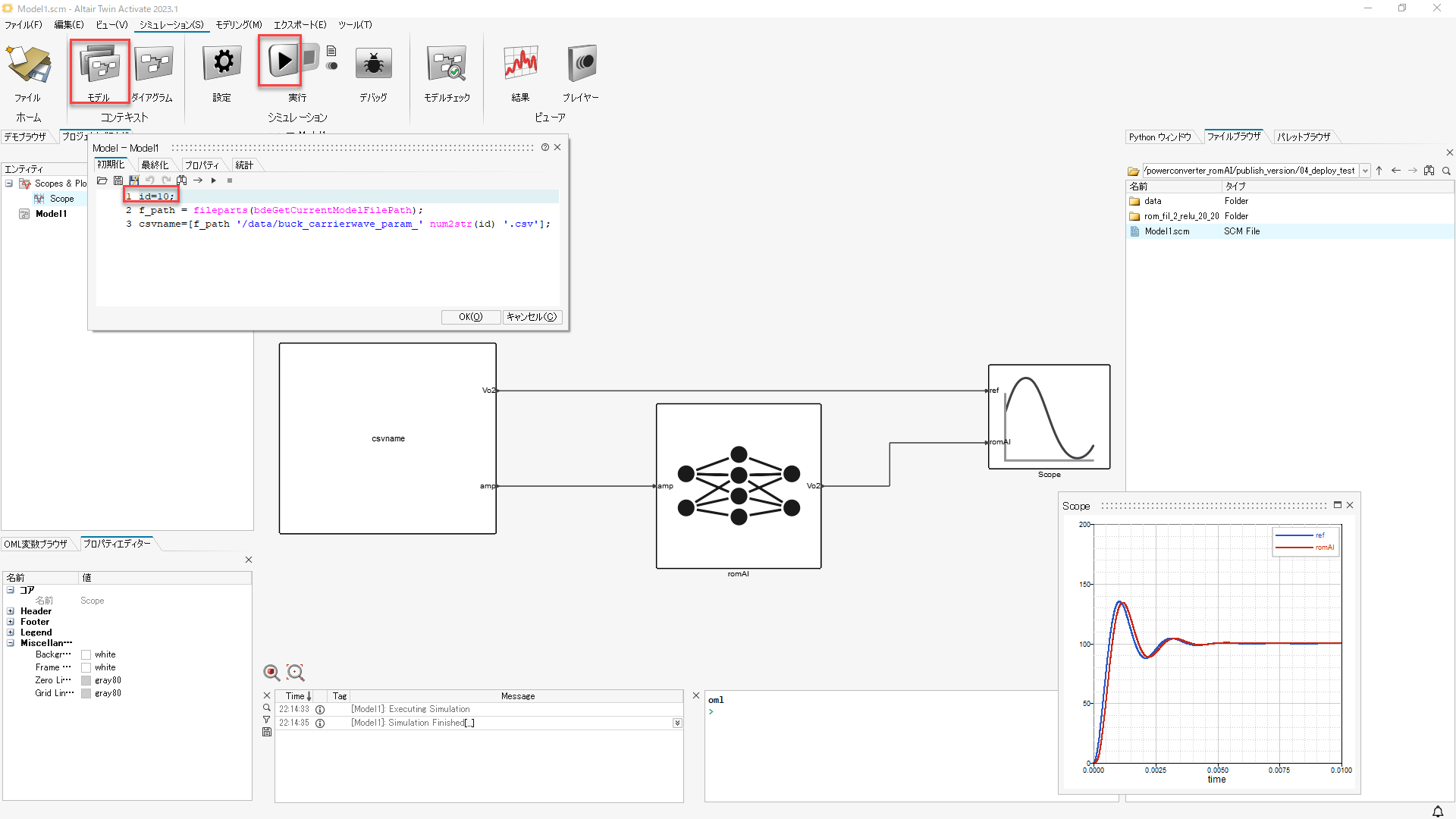The height and width of the screenshot is (819, 1456).
Task: Select Model1.scm file in browser
Action: [x=1167, y=231]
